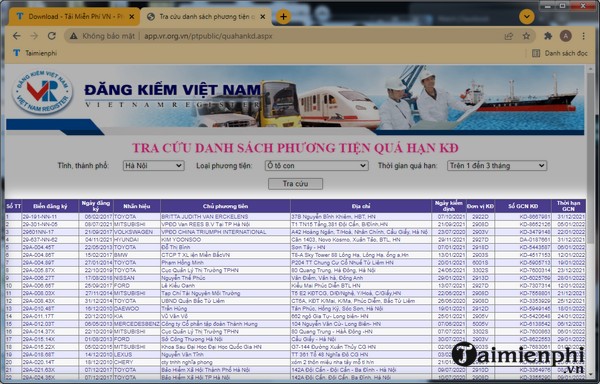Close the 'Tra cứu danh sách phương tiện' tab
This screenshot has height=384, width=600.
pos(263,16)
